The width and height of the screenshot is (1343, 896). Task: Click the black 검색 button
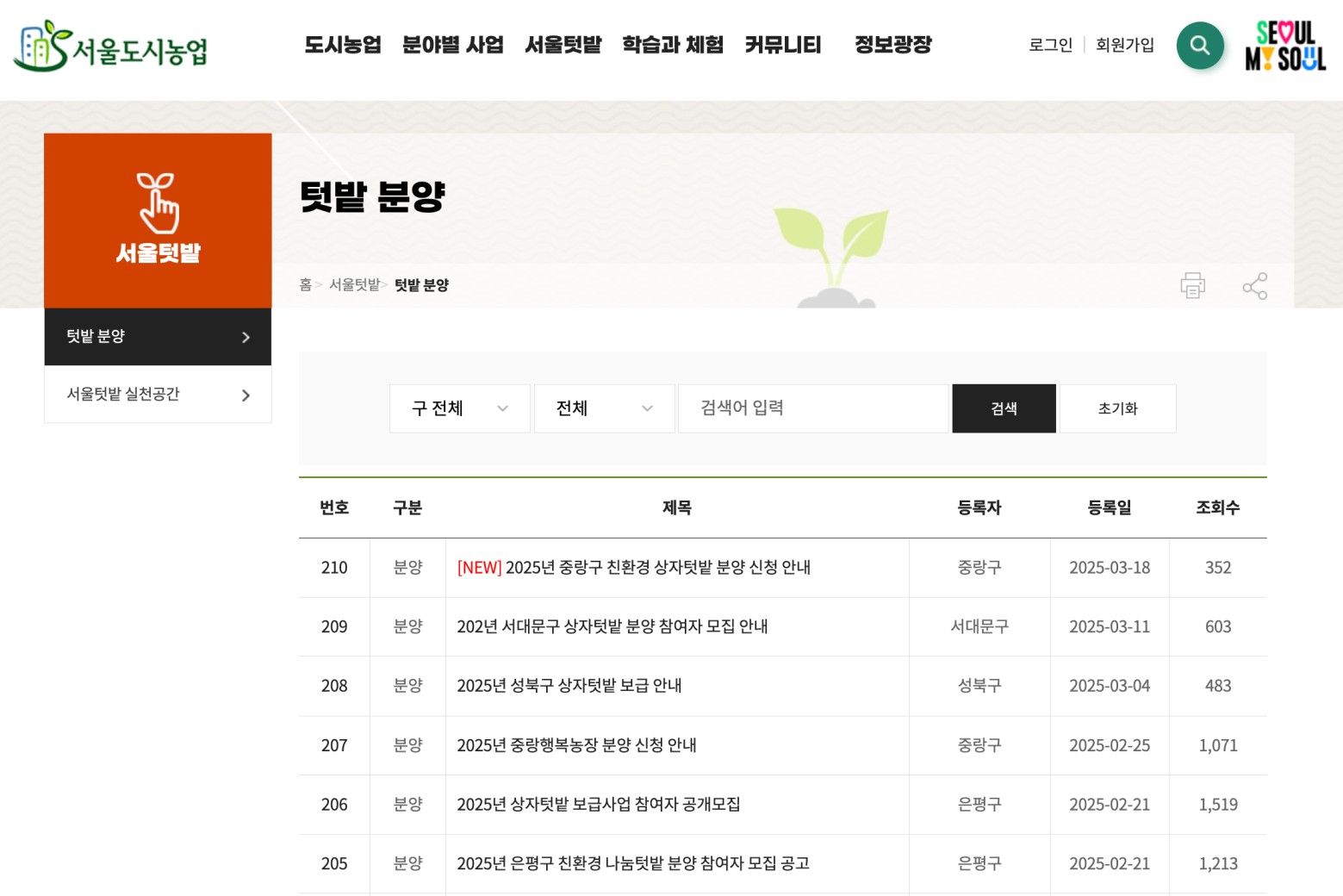pos(1004,408)
